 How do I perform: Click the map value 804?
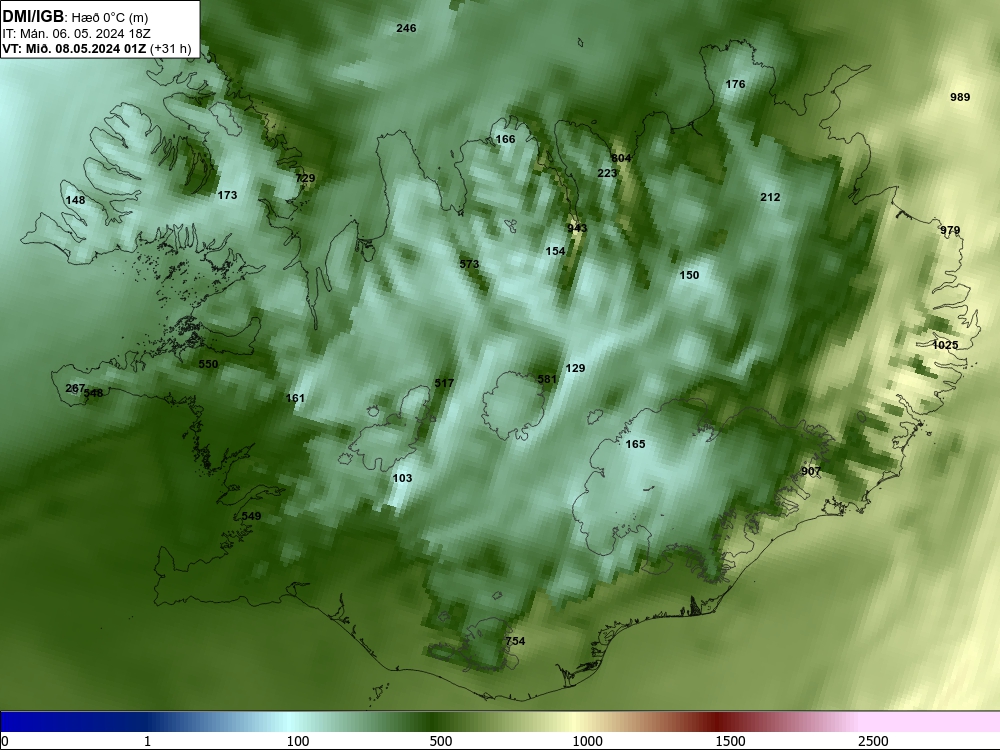[x=621, y=158]
